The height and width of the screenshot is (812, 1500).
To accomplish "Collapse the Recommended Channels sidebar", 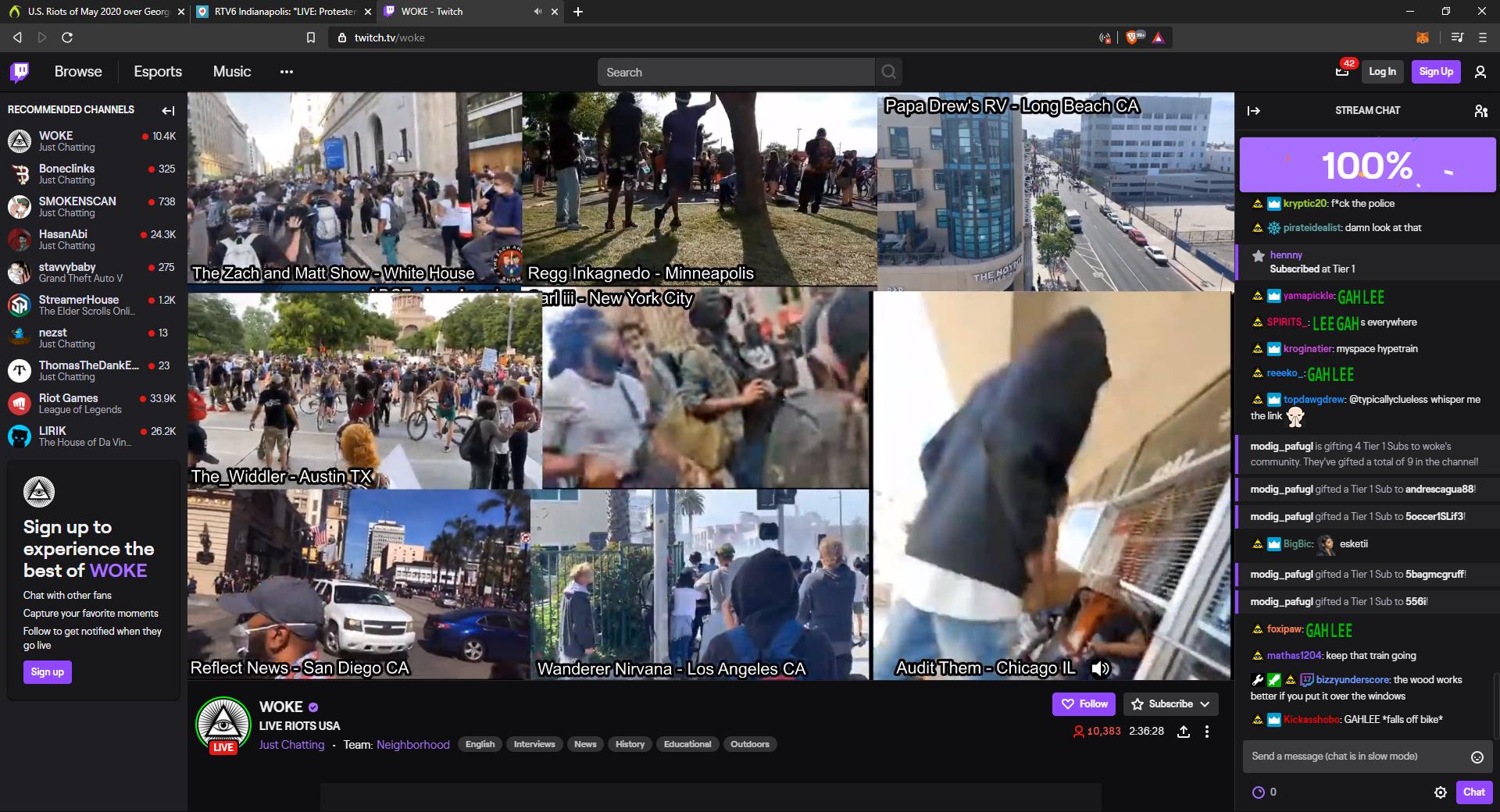I will click(x=168, y=110).
